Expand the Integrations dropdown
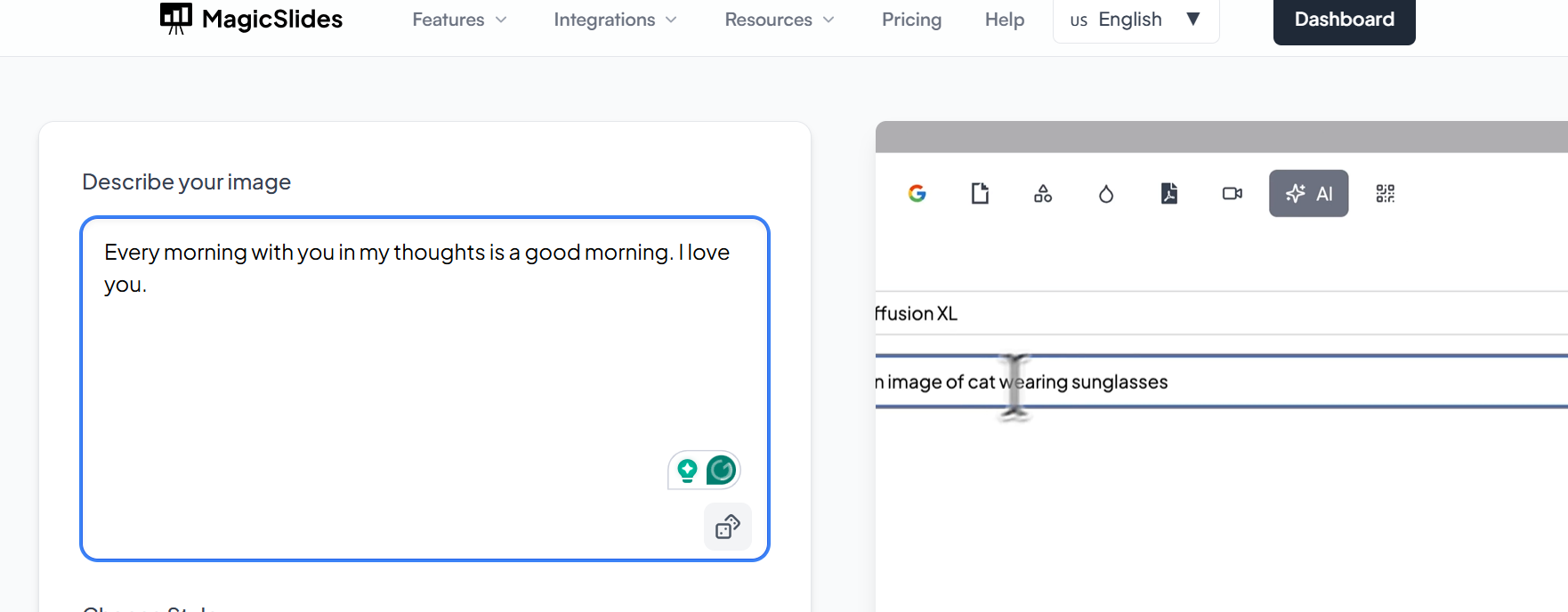This screenshot has width=1568, height=612. pyautogui.click(x=615, y=20)
